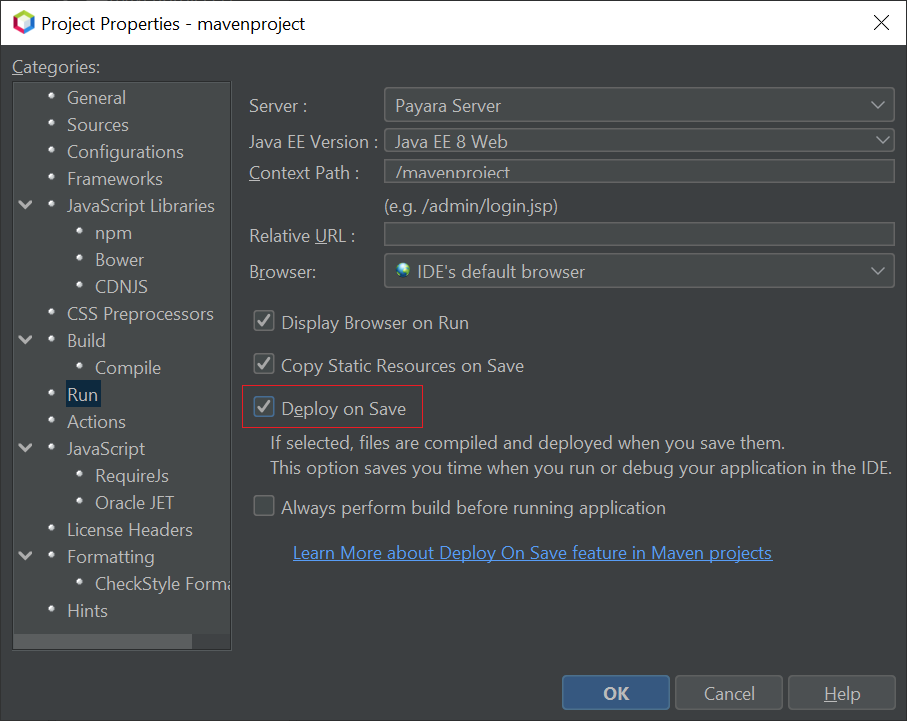Click the NetBeans icon in title bar
Viewport: 907px width, 721px height.
pyautogui.click(x=22, y=22)
